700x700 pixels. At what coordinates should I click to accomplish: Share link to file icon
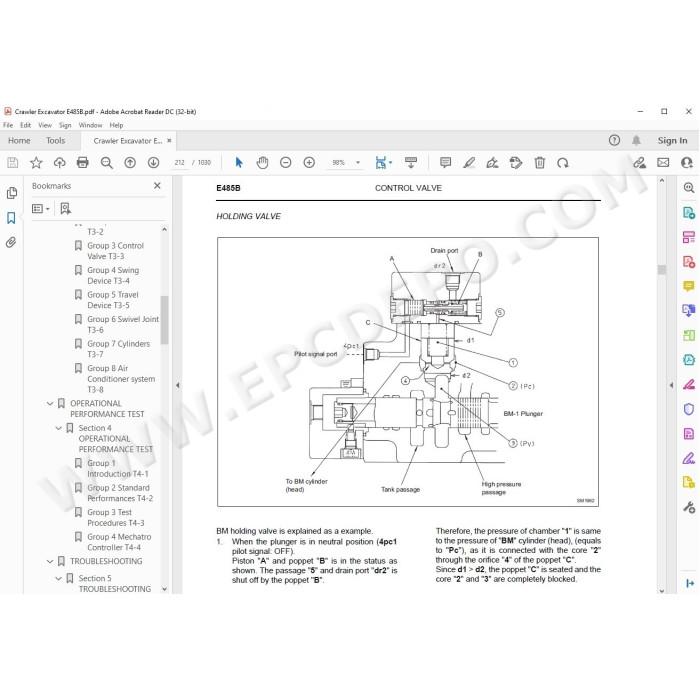pos(639,163)
